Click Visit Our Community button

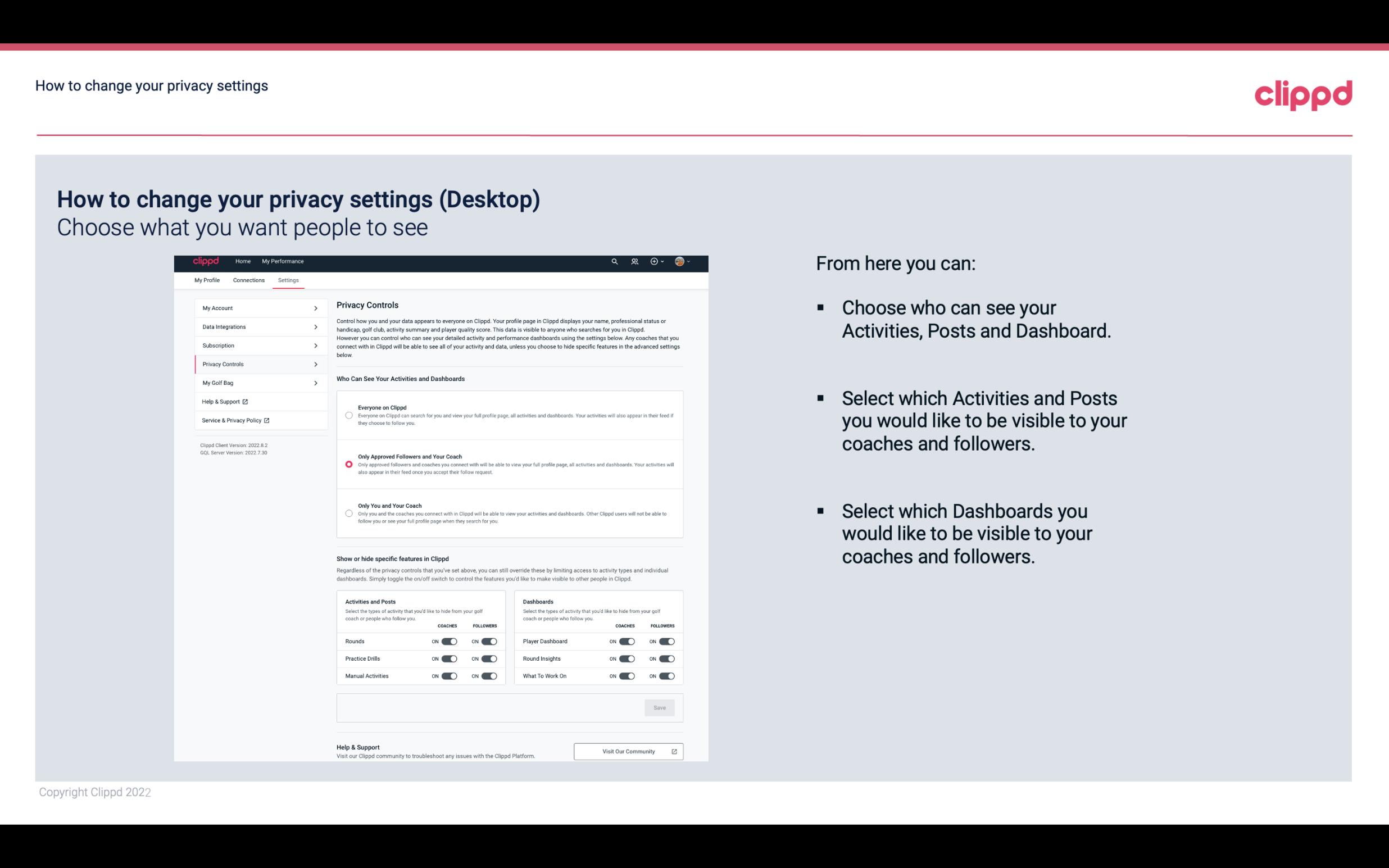click(628, 751)
